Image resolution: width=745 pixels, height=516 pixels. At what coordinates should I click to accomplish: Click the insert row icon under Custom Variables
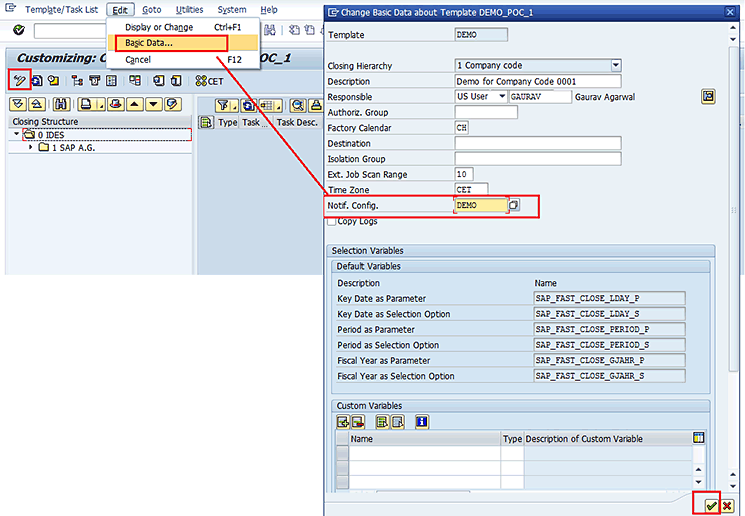(x=343, y=421)
